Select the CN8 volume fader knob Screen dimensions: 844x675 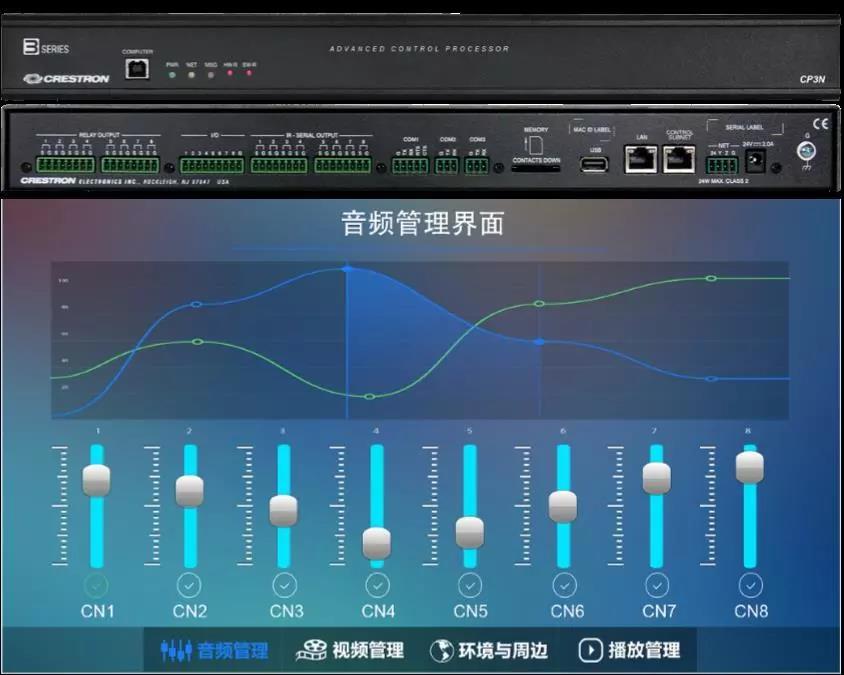(750, 467)
